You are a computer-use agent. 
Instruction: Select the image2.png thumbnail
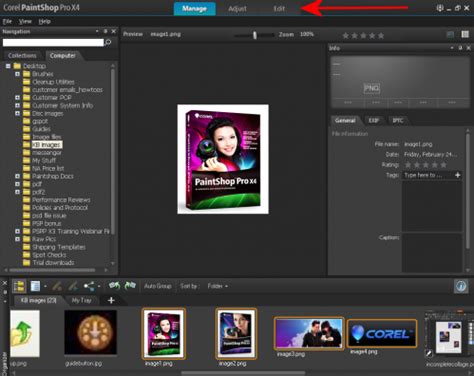point(236,333)
